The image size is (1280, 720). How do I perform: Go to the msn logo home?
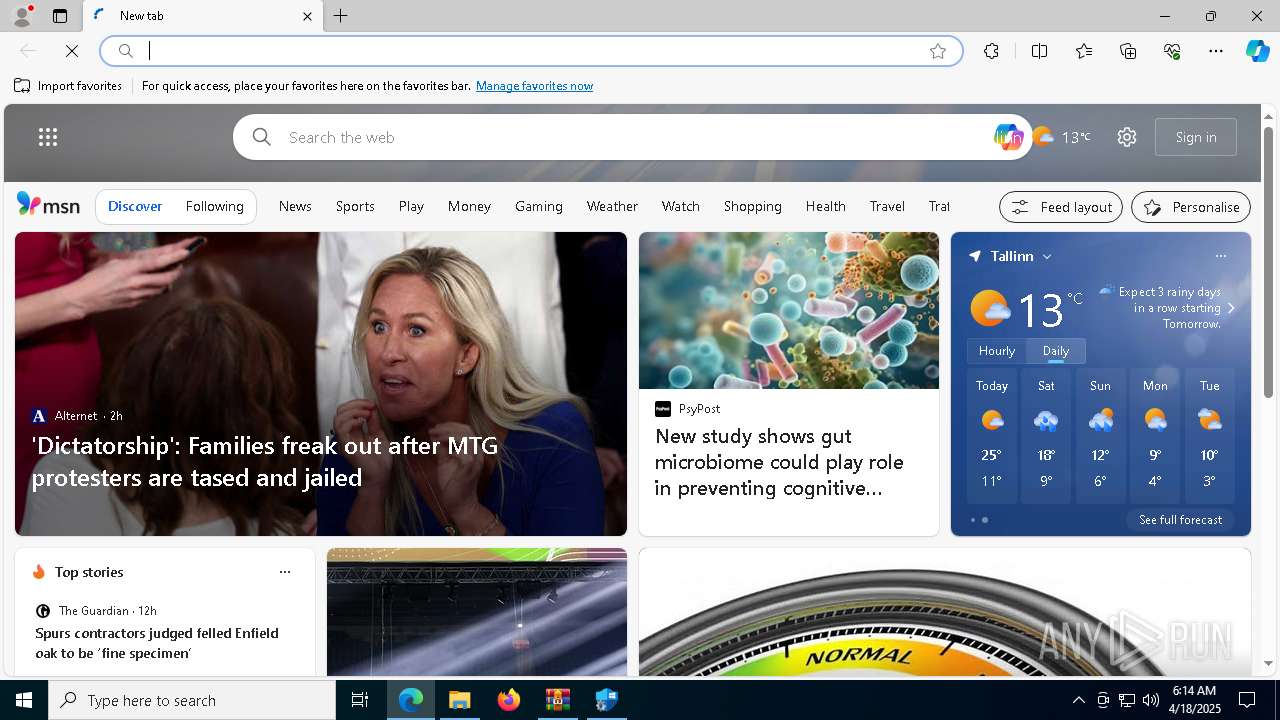[x=48, y=205]
